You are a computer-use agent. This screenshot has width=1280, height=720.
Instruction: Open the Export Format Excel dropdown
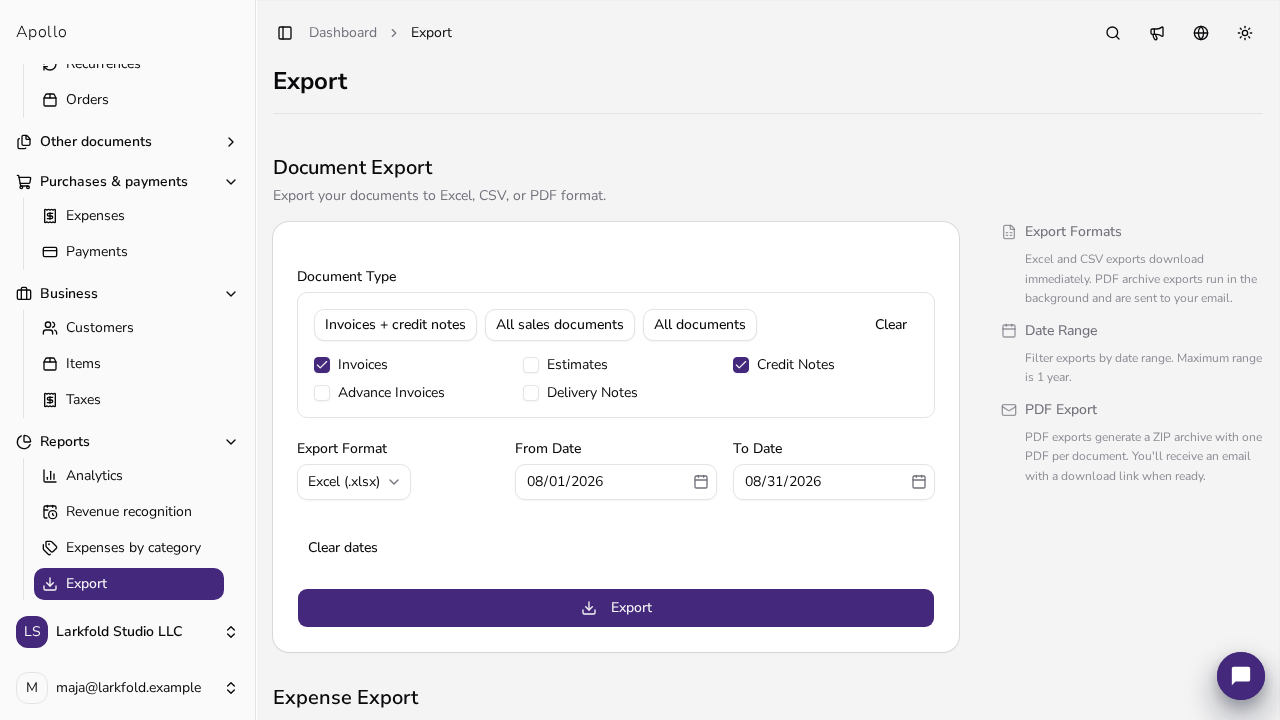[354, 482]
